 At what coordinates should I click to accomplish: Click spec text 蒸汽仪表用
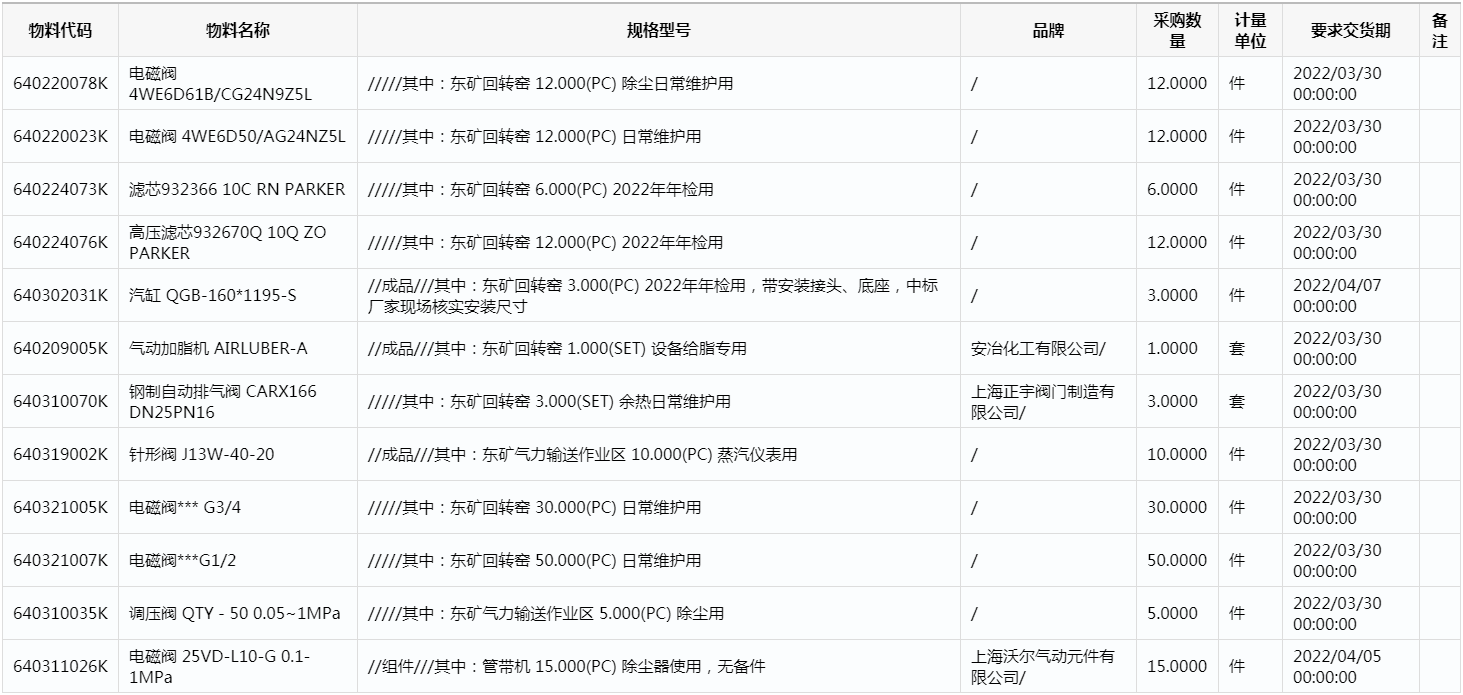coord(583,455)
